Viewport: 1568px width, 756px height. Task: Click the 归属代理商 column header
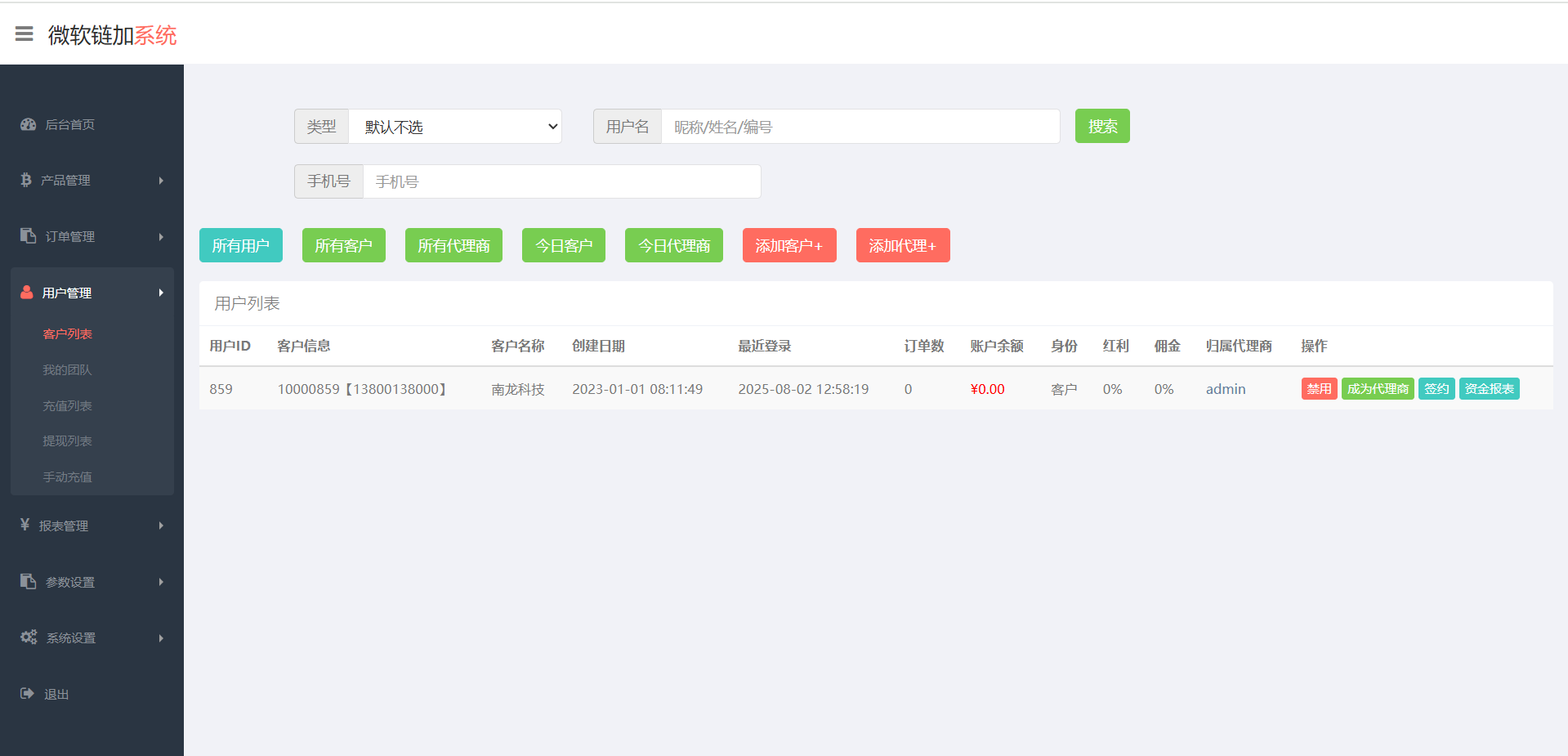pyautogui.click(x=1239, y=346)
